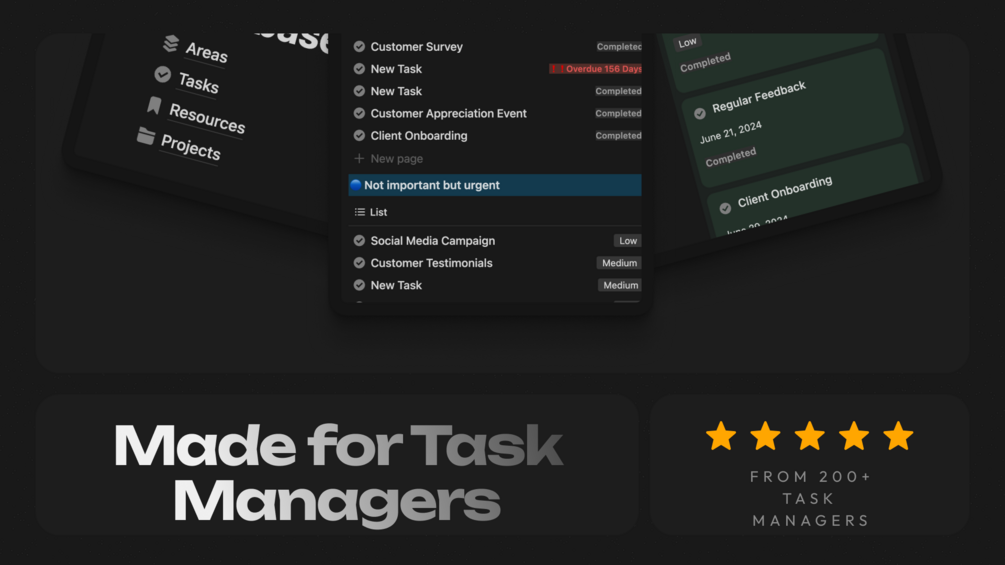
Task: Open Projects in the left tablet
Action: tap(190, 147)
